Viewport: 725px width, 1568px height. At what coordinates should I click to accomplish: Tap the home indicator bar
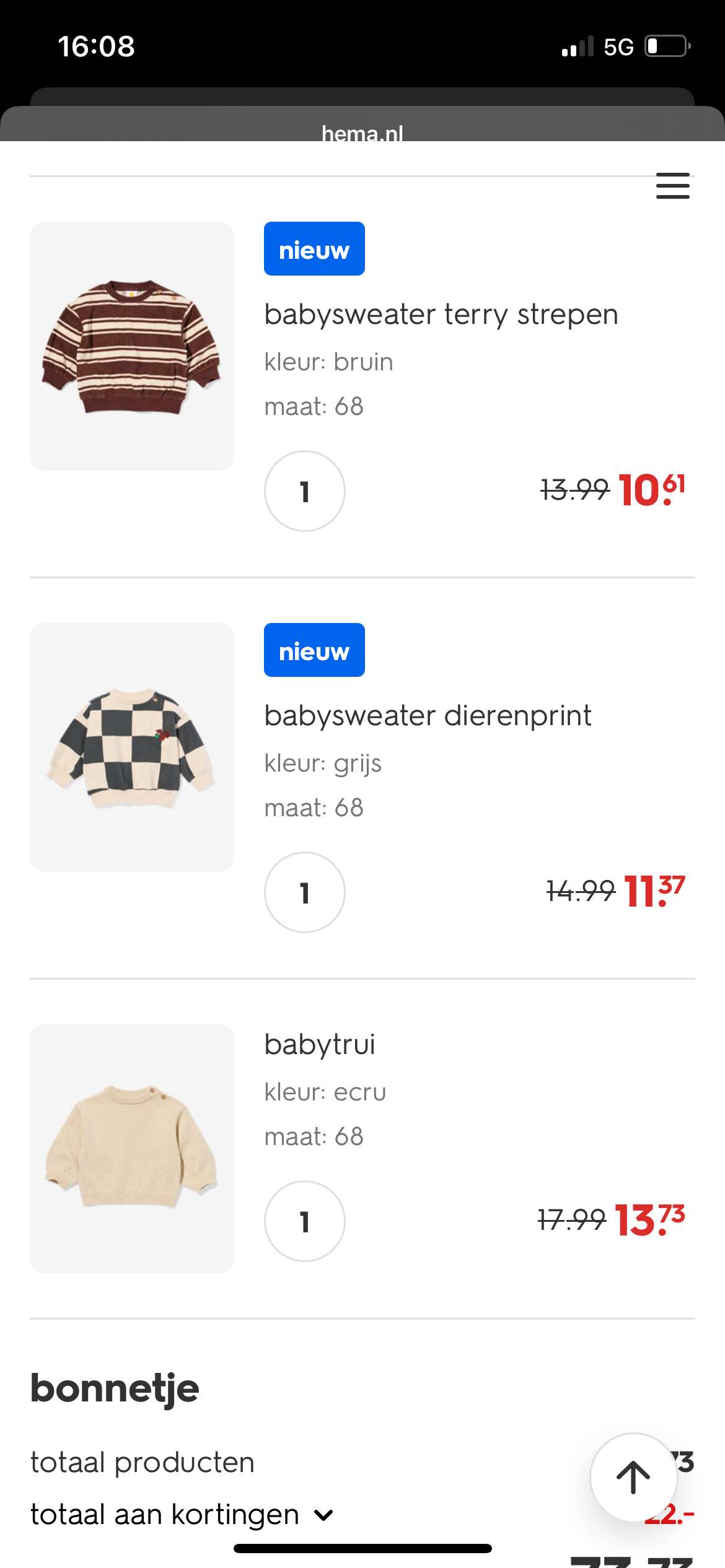[x=362, y=1548]
